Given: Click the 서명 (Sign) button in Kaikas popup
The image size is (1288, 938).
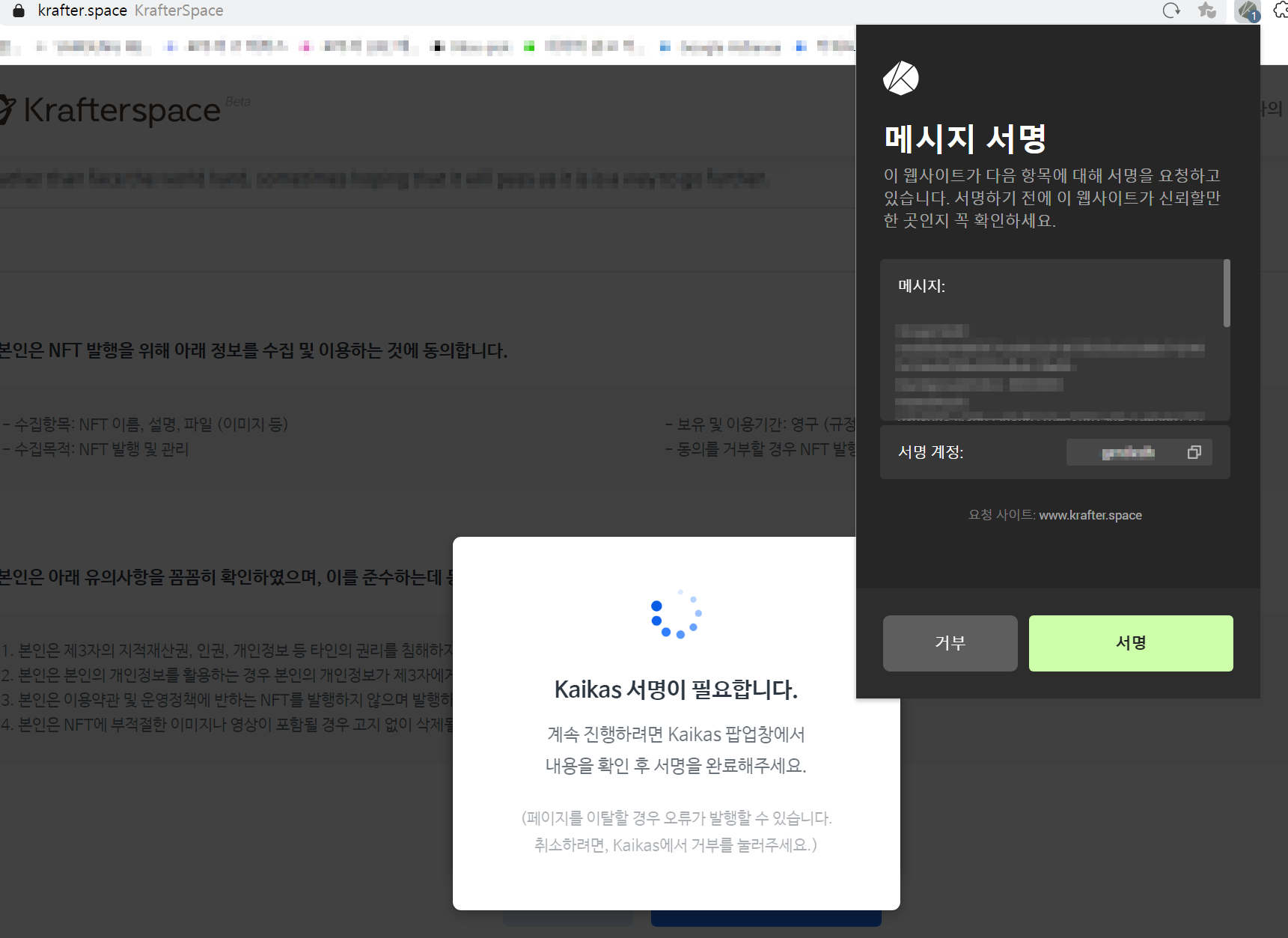Looking at the screenshot, I should pos(1131,643).
